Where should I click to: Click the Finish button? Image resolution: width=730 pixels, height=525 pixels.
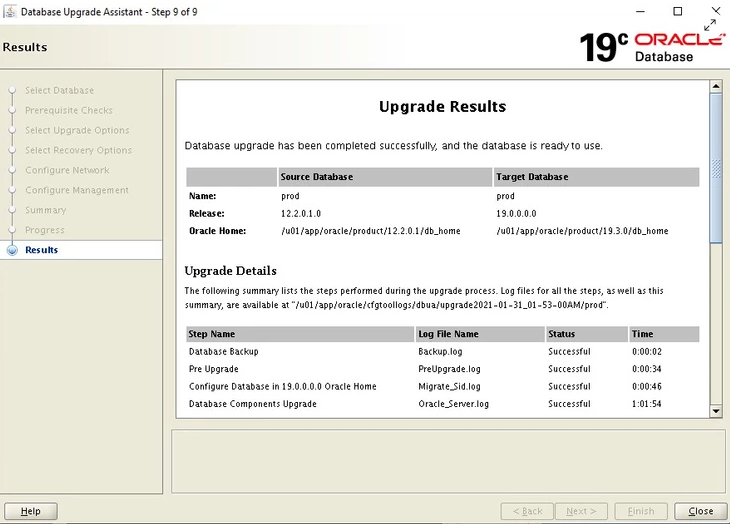pyautogui.click(x=641, y=511)
